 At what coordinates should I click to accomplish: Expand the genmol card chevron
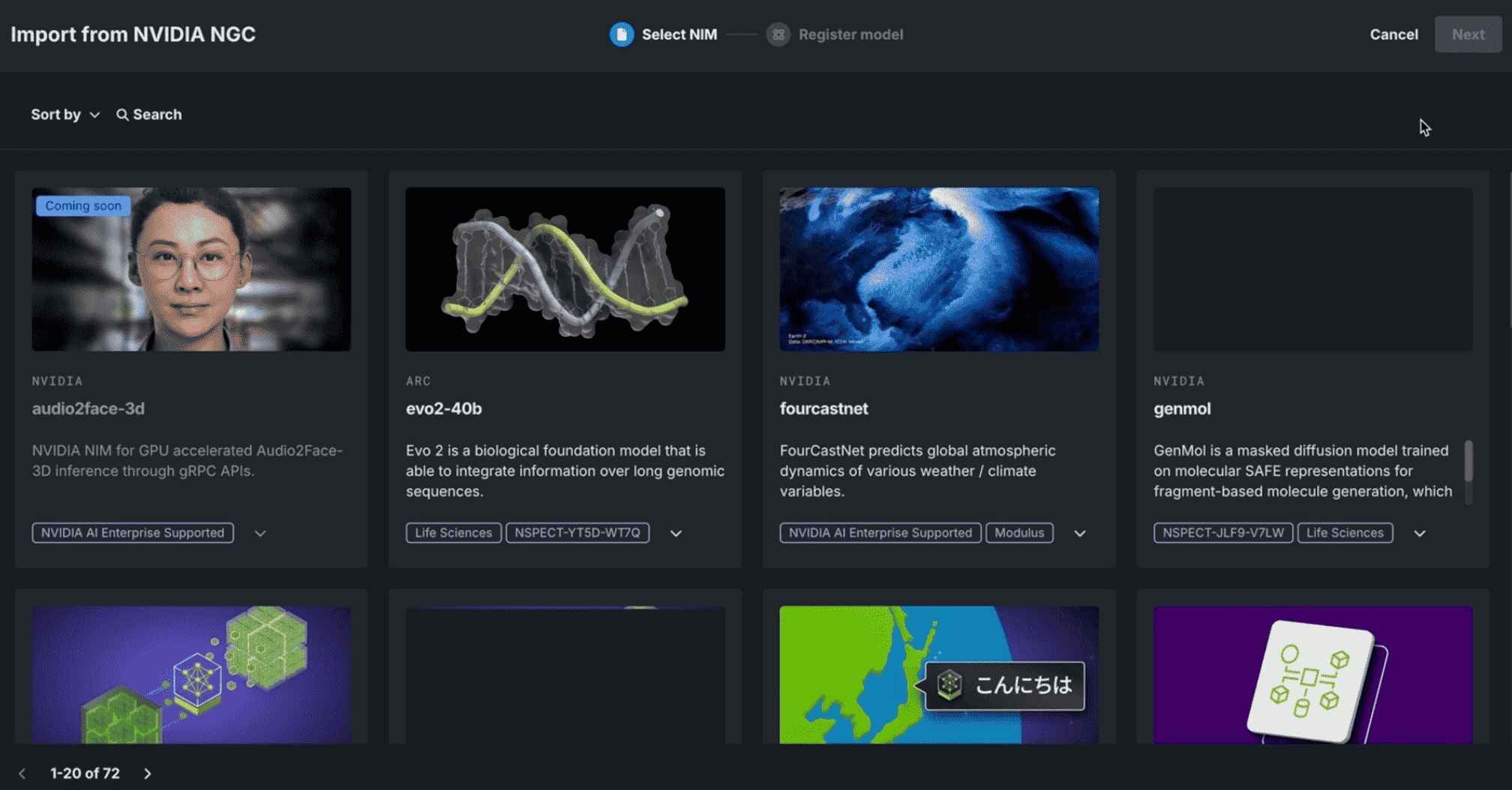point(1420,533)
